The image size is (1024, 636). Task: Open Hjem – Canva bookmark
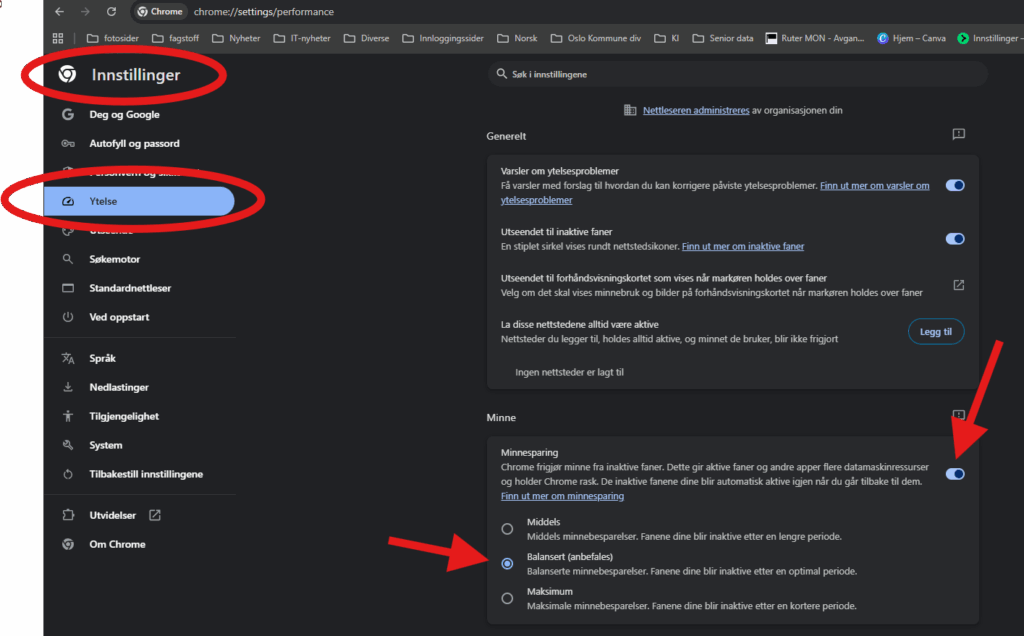coord(911,39)
